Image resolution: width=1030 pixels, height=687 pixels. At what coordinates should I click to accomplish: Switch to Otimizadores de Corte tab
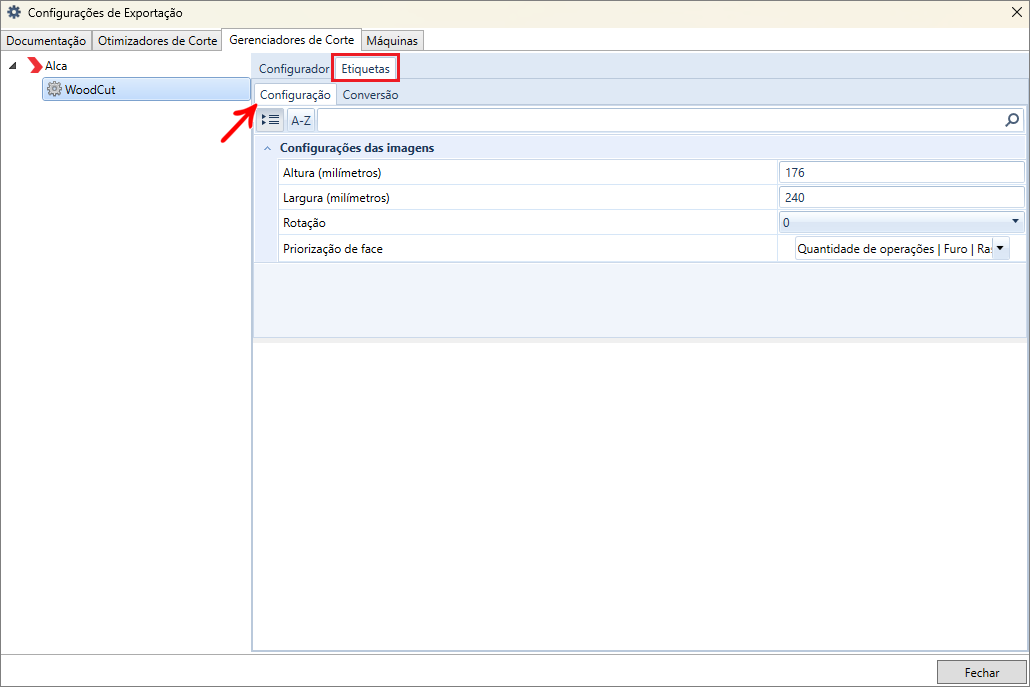(x=158, y=41)
